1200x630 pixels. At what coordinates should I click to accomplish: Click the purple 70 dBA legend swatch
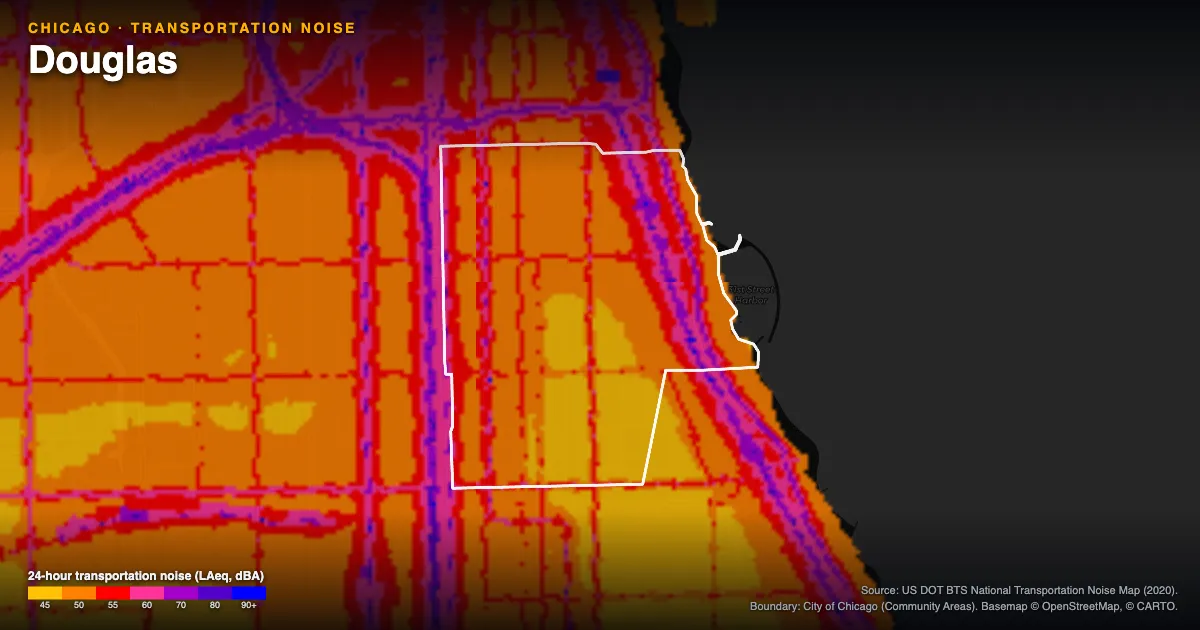pos(181,593)
